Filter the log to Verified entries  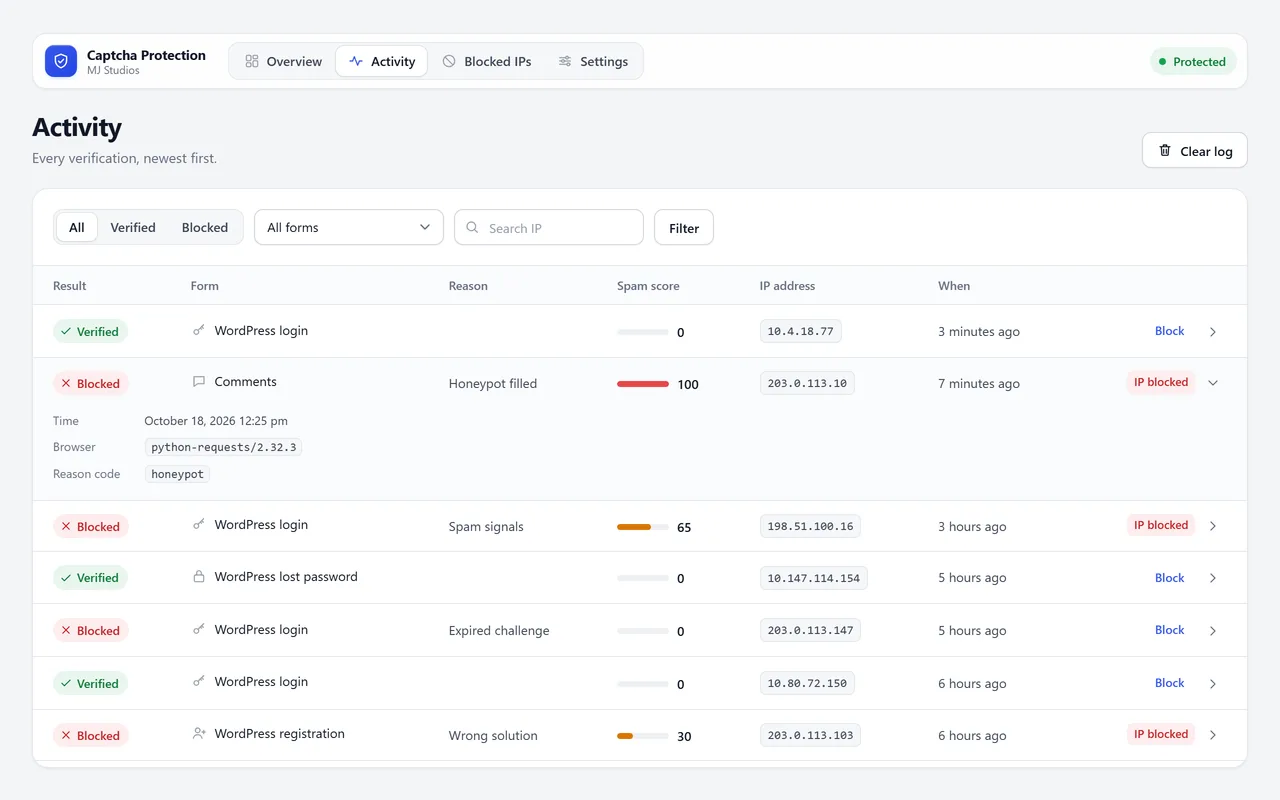pyautogui.click(x=133, y=227)
